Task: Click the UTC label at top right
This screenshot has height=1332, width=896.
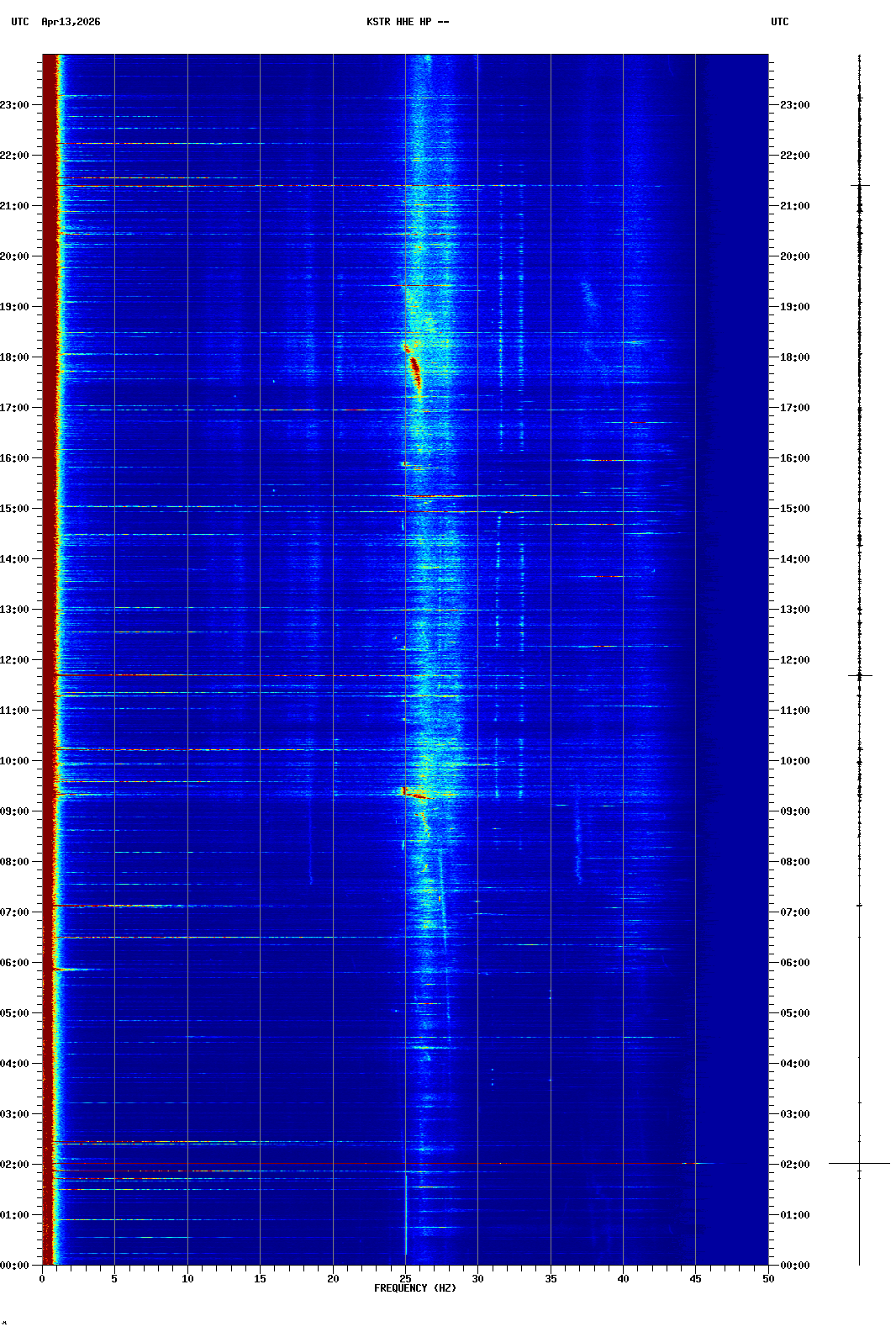Action: (x=779, y=22)
